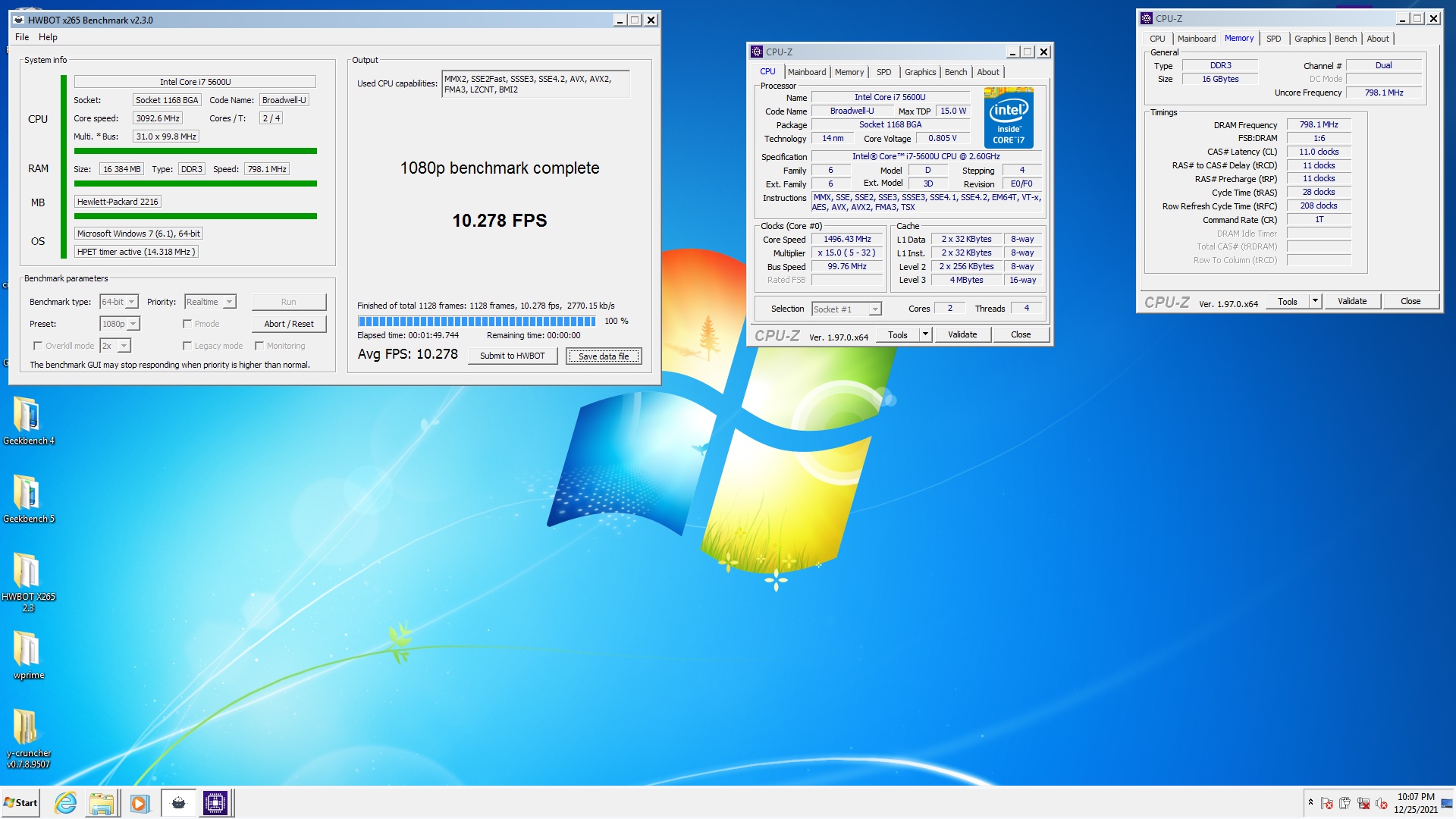
Task: Click Close in middle CPU-Z window
Action: (x=1021, y=334)
